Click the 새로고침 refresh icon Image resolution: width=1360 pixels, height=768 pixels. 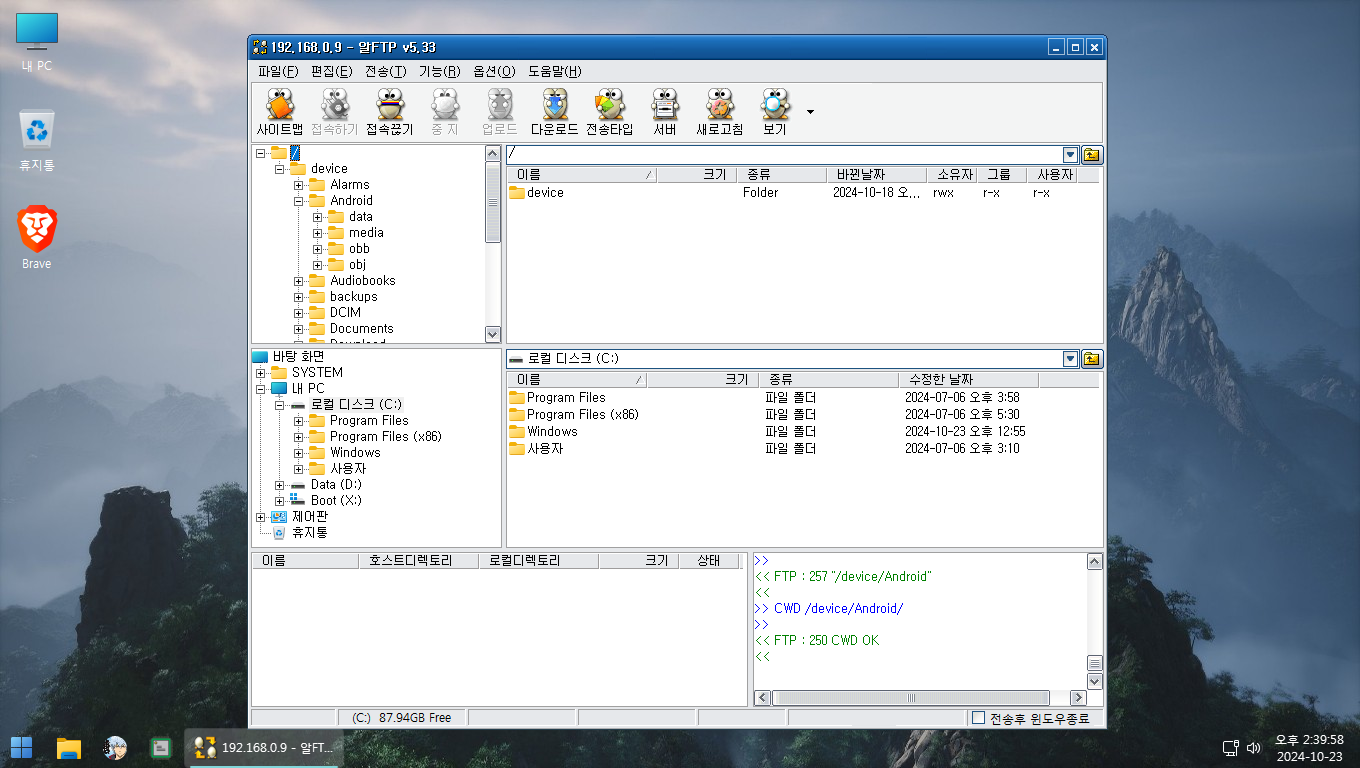tap(719, 112)
